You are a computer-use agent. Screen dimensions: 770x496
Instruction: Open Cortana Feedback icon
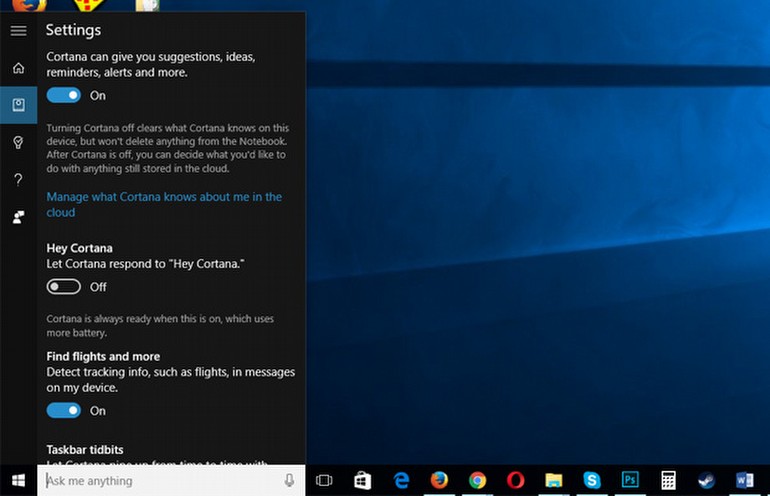[x=19, y=217]
